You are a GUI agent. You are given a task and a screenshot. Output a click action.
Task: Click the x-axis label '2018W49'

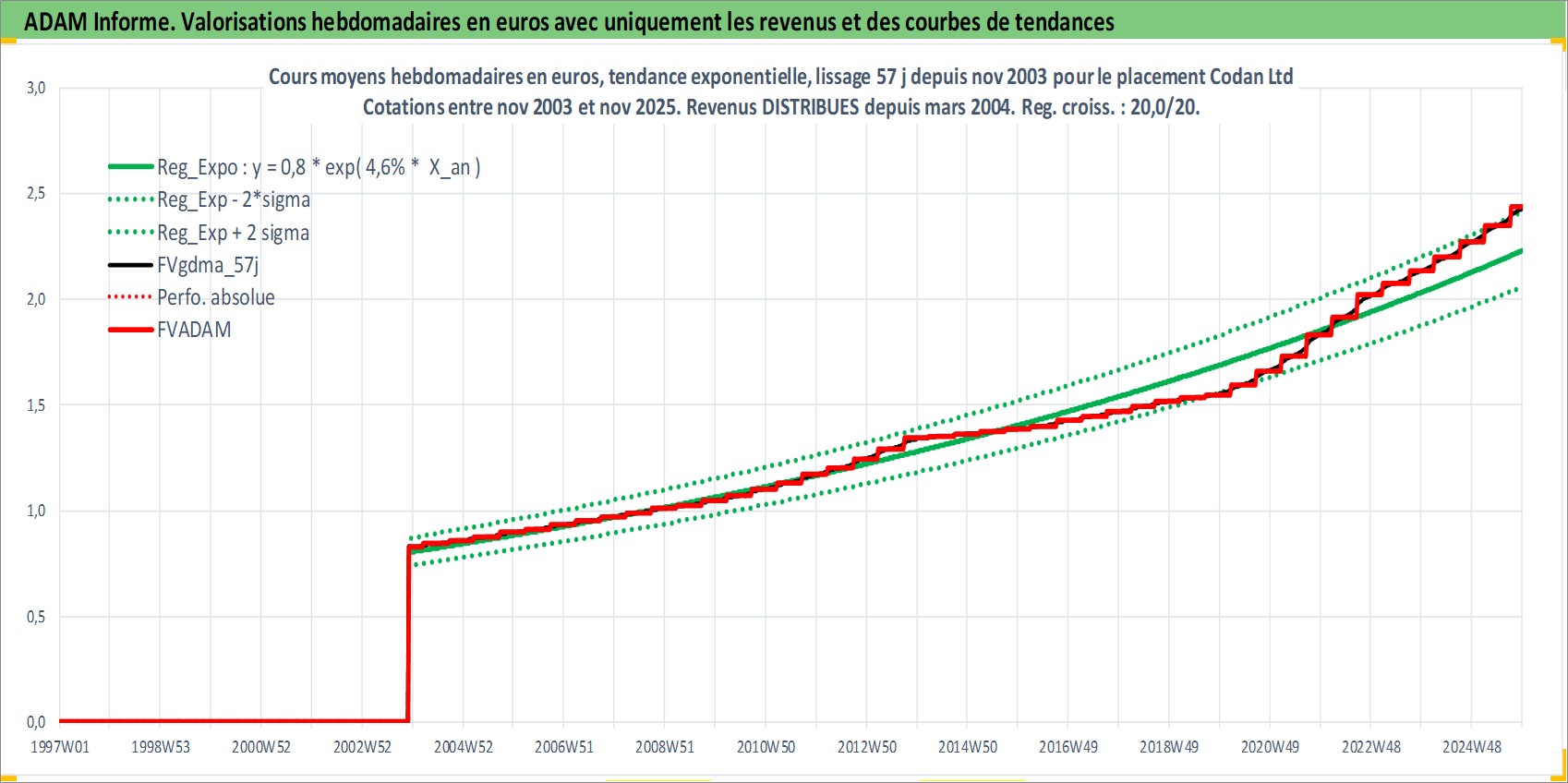pyautogui.click(x=1169, y=747)
